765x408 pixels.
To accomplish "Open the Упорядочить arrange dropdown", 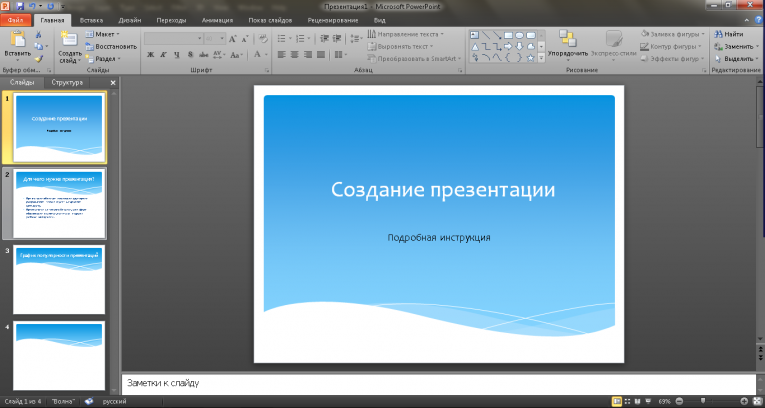I will (x=567, y=46).
